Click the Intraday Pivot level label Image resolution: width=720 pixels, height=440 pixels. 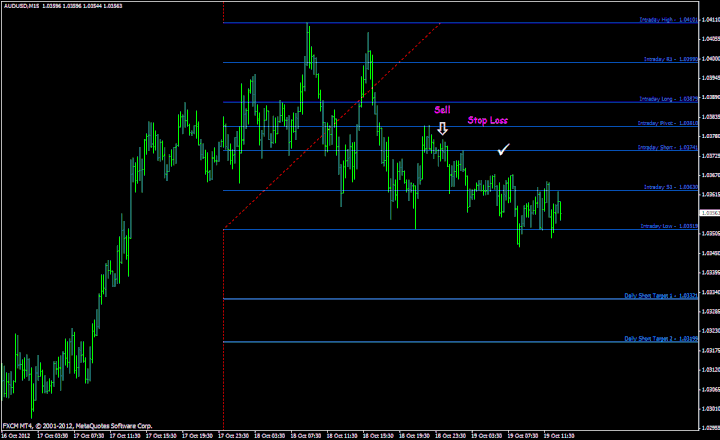[x=668, y=123]
